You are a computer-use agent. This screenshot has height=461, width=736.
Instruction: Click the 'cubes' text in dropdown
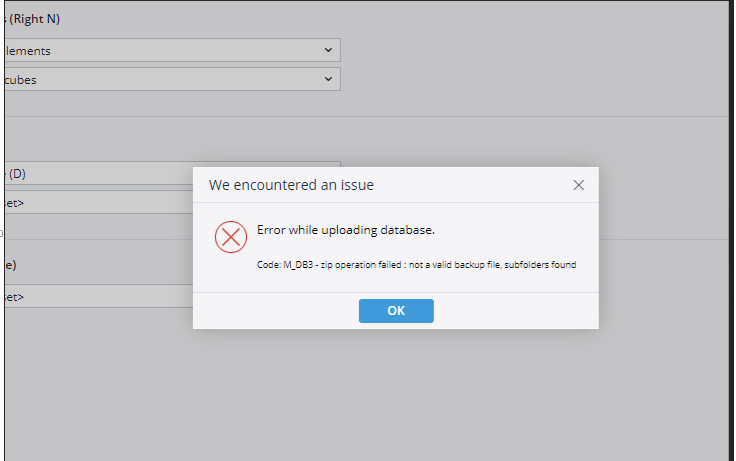[21, 80]
